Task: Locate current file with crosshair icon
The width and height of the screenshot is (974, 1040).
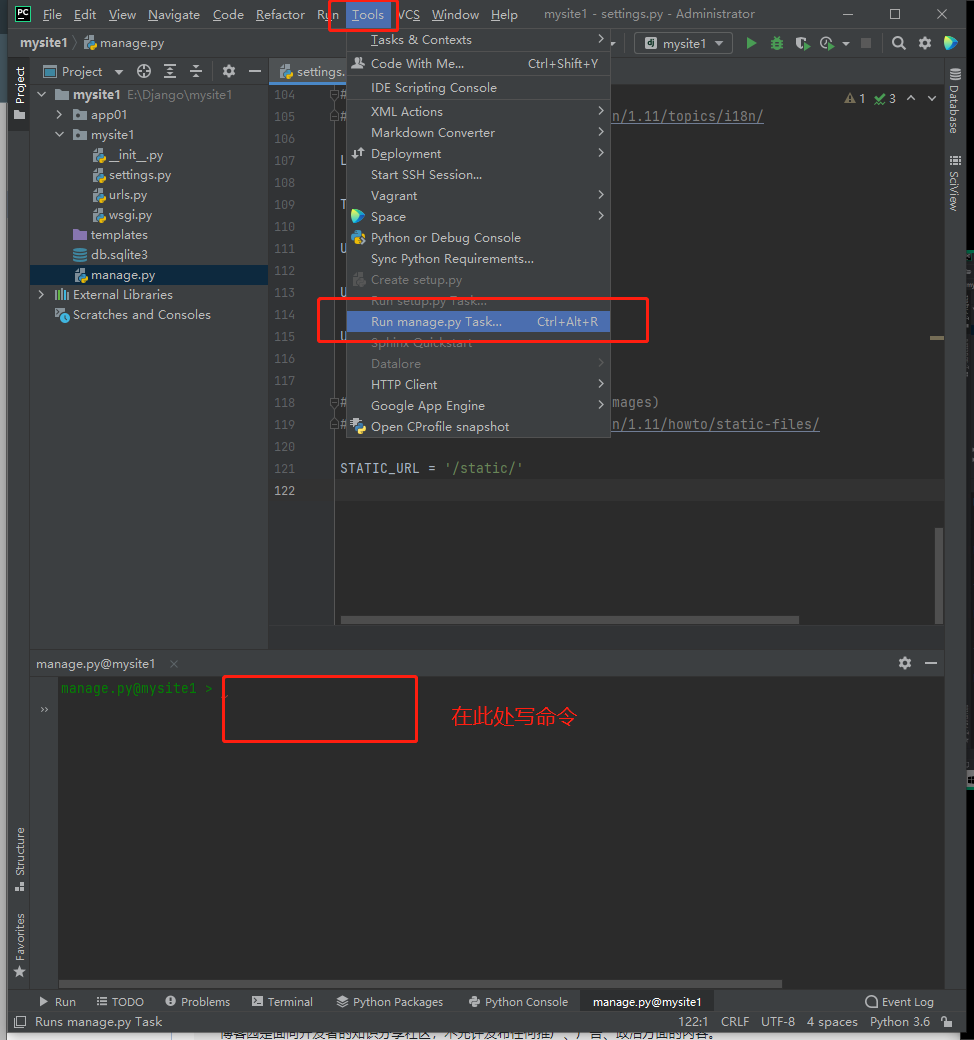Action: (144, 71)
